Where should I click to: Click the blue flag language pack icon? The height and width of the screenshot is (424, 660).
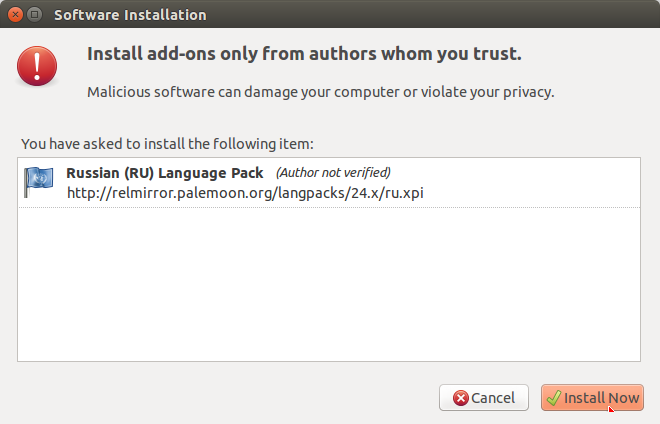point(38,182)
